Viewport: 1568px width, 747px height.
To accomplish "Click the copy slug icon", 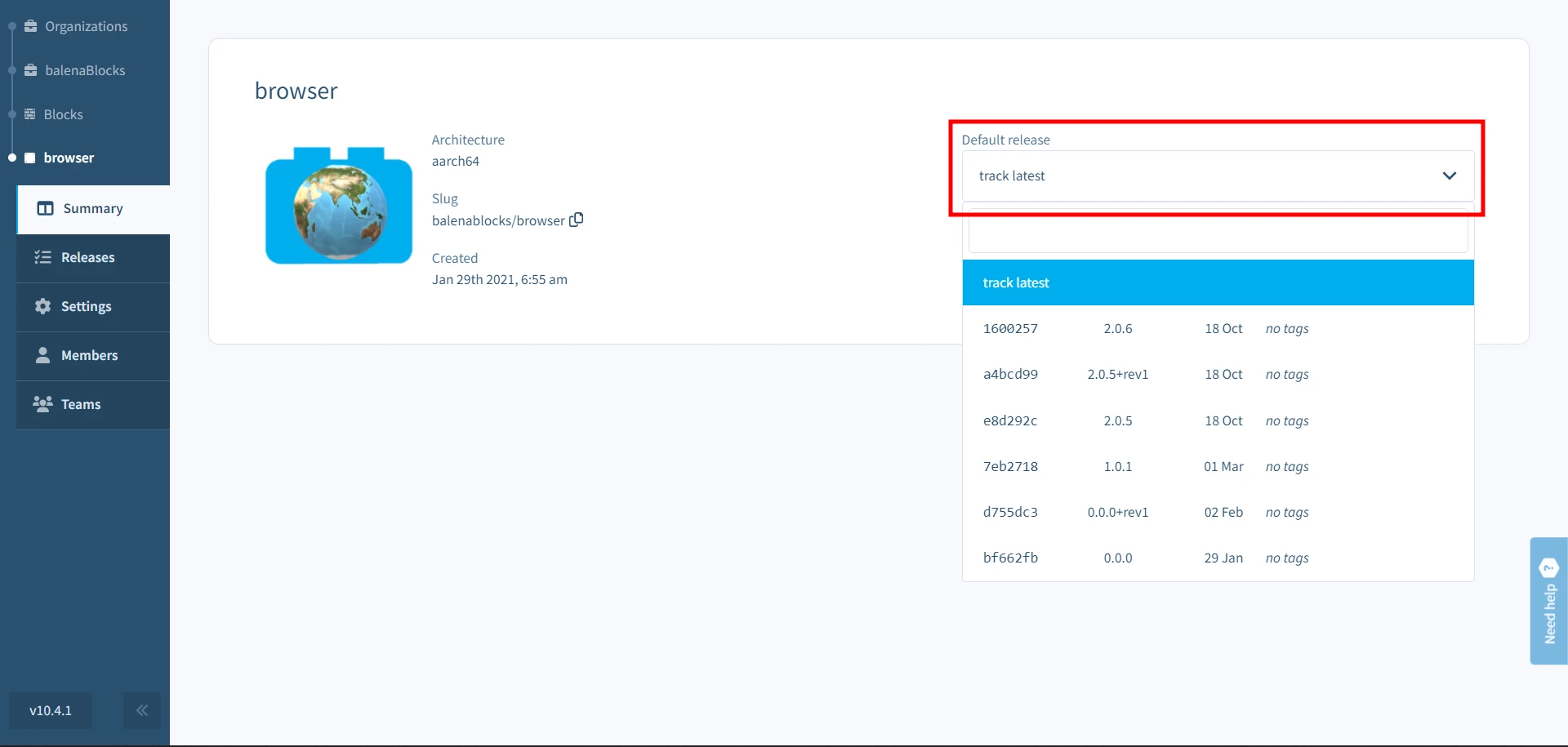I will [576, 220].
